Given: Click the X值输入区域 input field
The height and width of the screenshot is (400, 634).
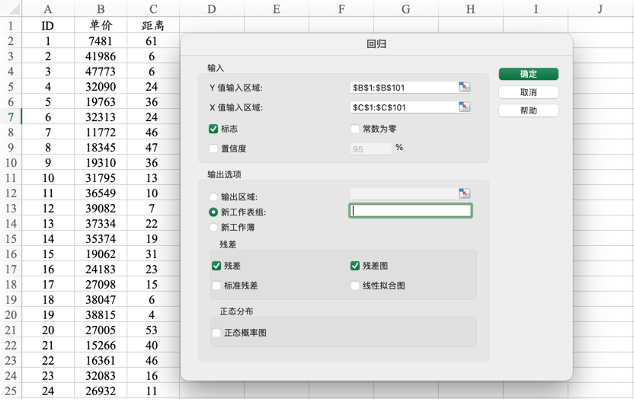Looking at the screenshot, I should click(x=403, y=107).
